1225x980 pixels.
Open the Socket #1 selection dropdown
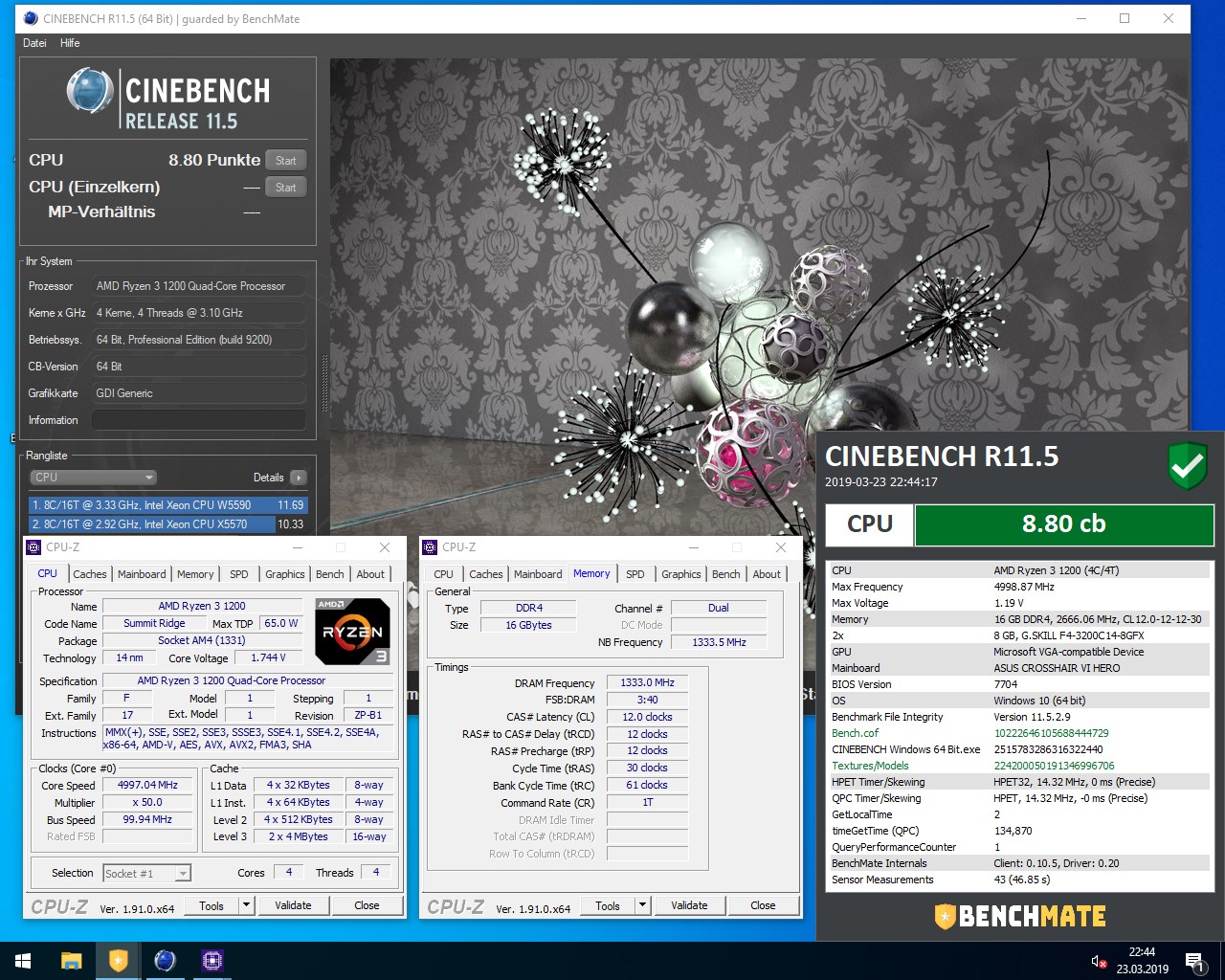tap(146, 873)
